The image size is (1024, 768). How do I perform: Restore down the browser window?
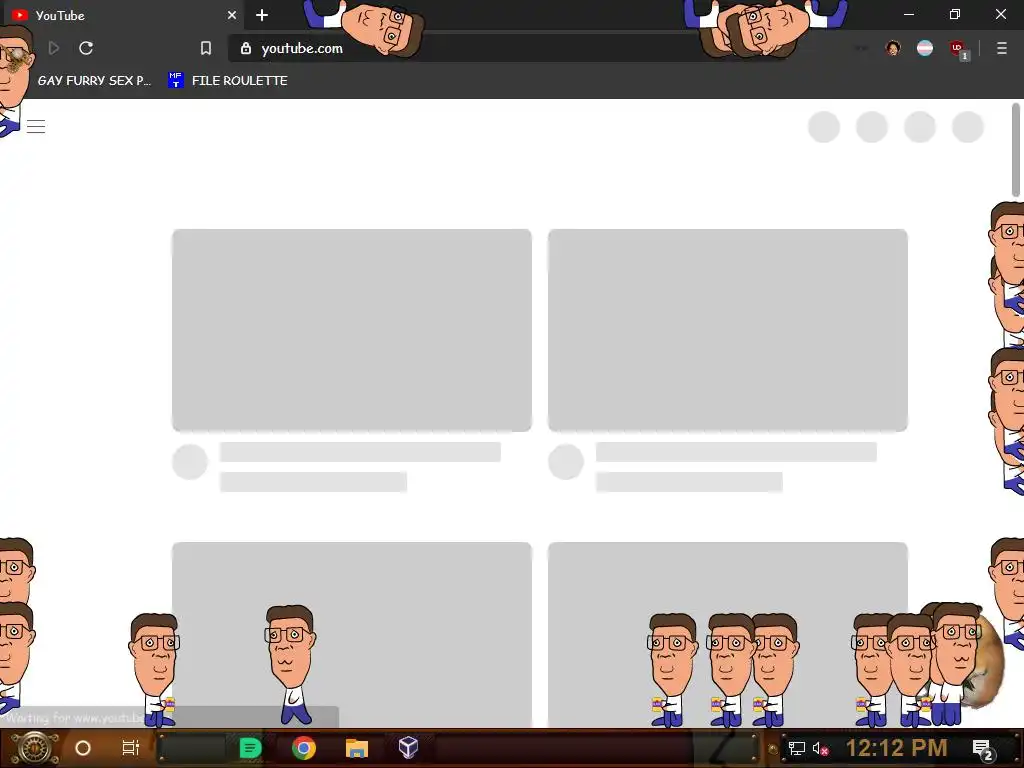pos(955,14)
